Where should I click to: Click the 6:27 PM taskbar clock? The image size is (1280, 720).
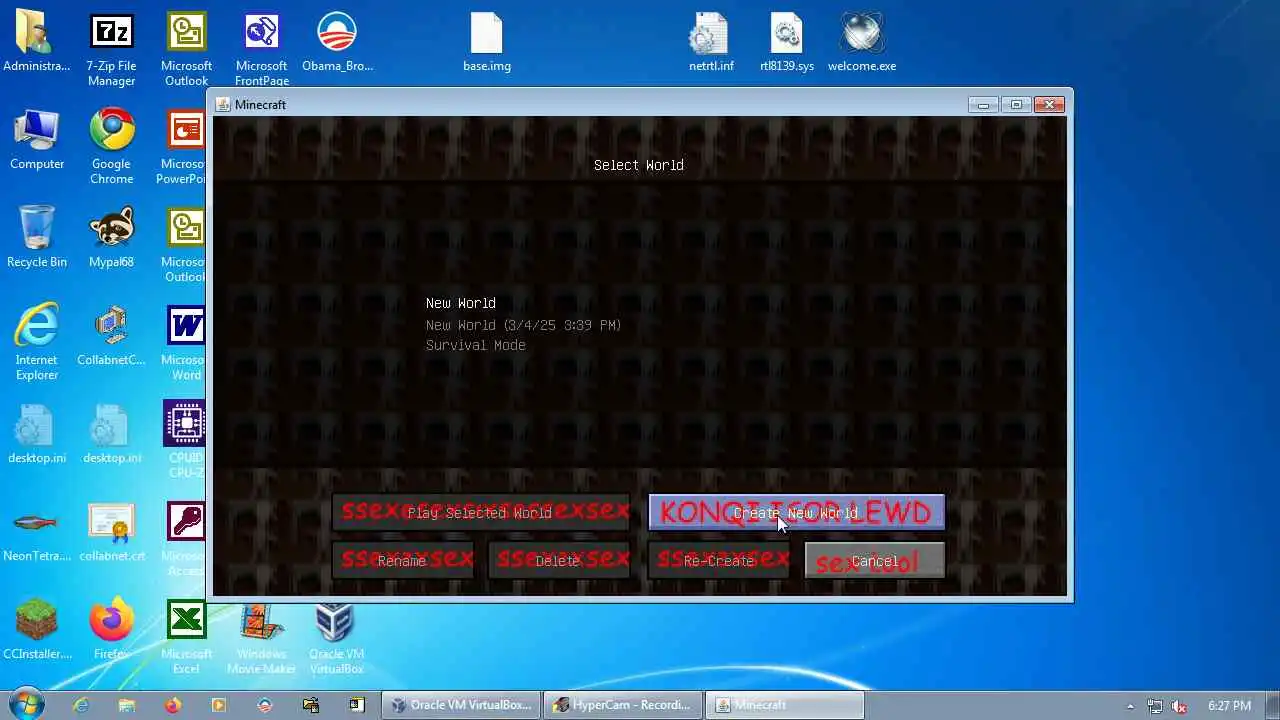point(1229,705)
